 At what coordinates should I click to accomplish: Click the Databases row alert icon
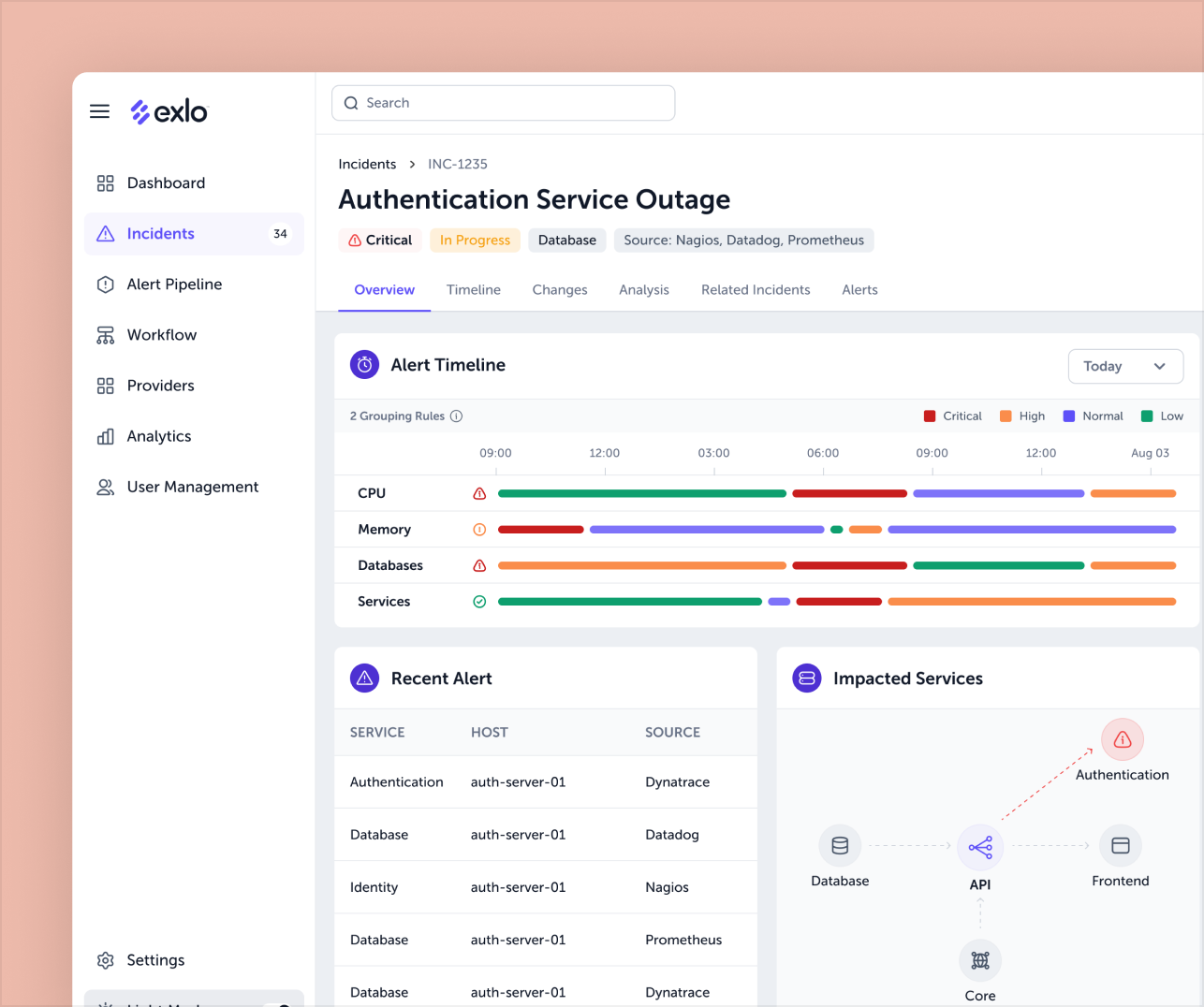coord(479,565)
